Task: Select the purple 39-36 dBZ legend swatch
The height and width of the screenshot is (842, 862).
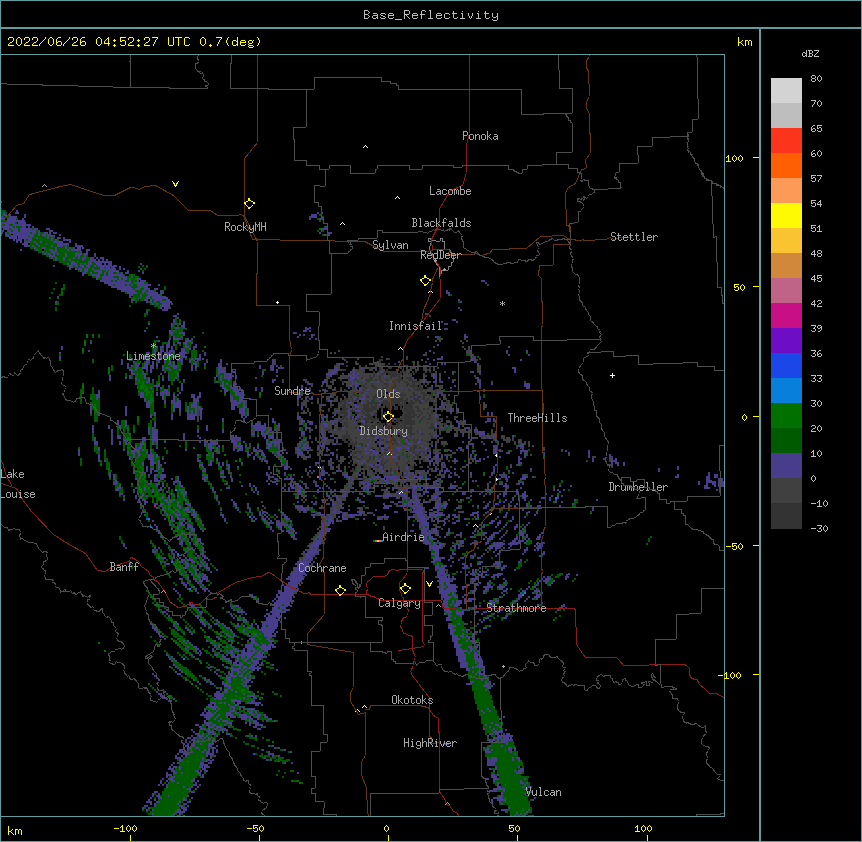Action: pos(786,341)
